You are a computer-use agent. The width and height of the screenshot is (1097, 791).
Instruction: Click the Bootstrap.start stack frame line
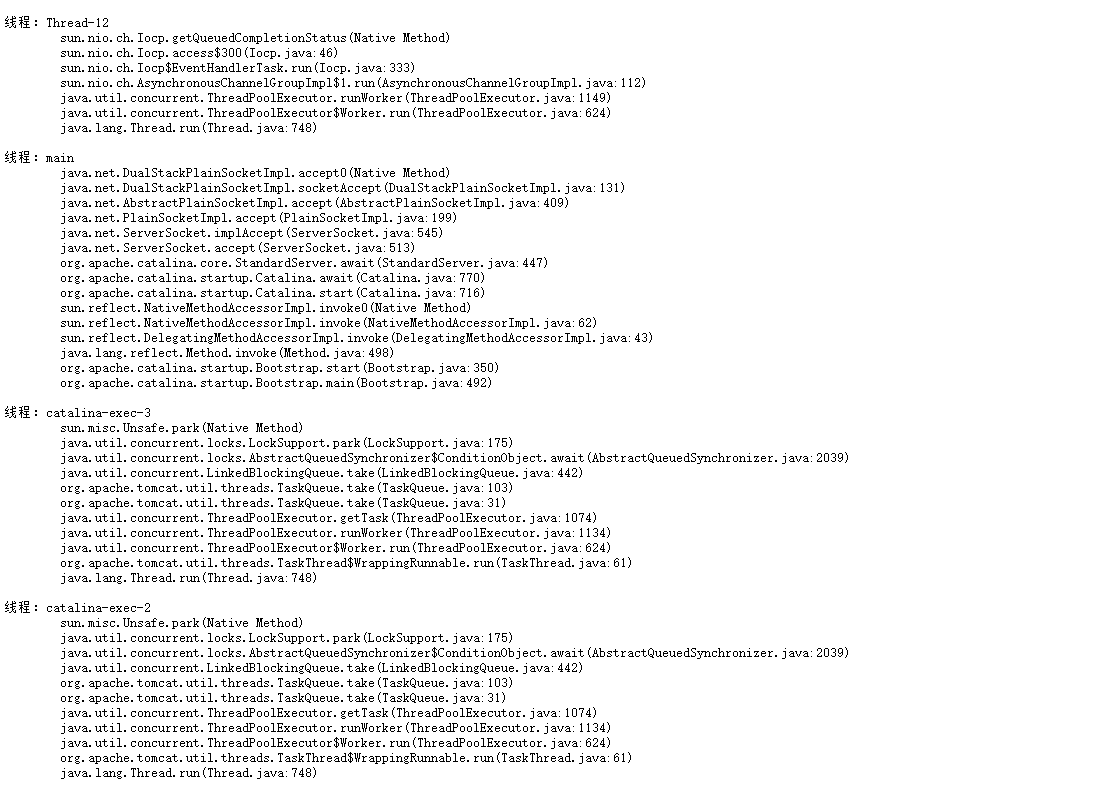click(x=280, y=368)
